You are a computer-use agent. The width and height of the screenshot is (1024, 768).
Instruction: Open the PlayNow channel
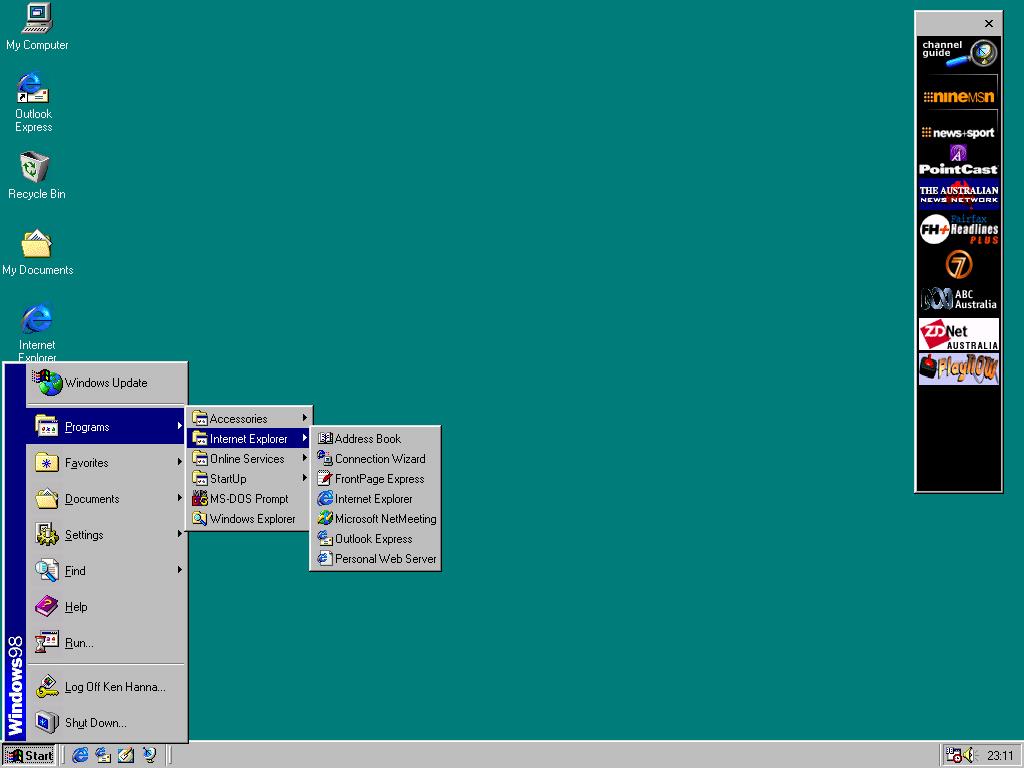pos(959,369)
